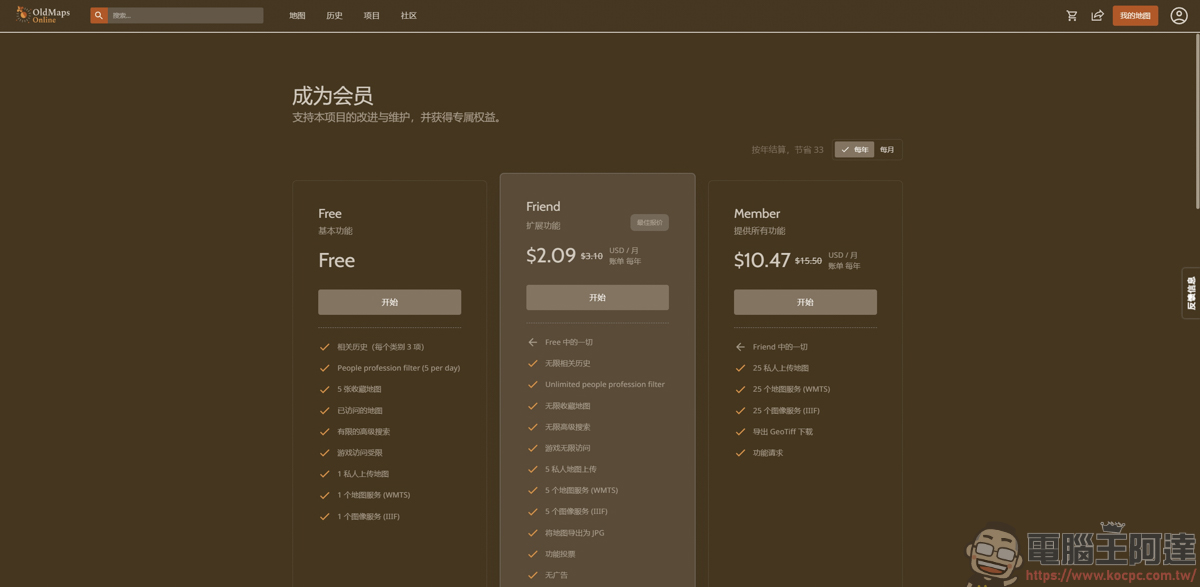This screenshot has height=587, width=1200.
Task: Click the 无限相关历史 feature row
Action: coord(568,363)
